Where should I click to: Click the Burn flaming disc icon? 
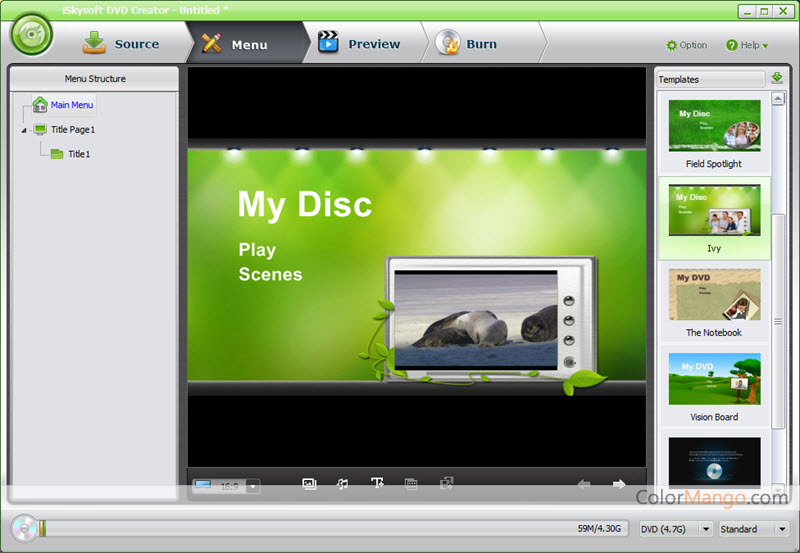[448, 42]
